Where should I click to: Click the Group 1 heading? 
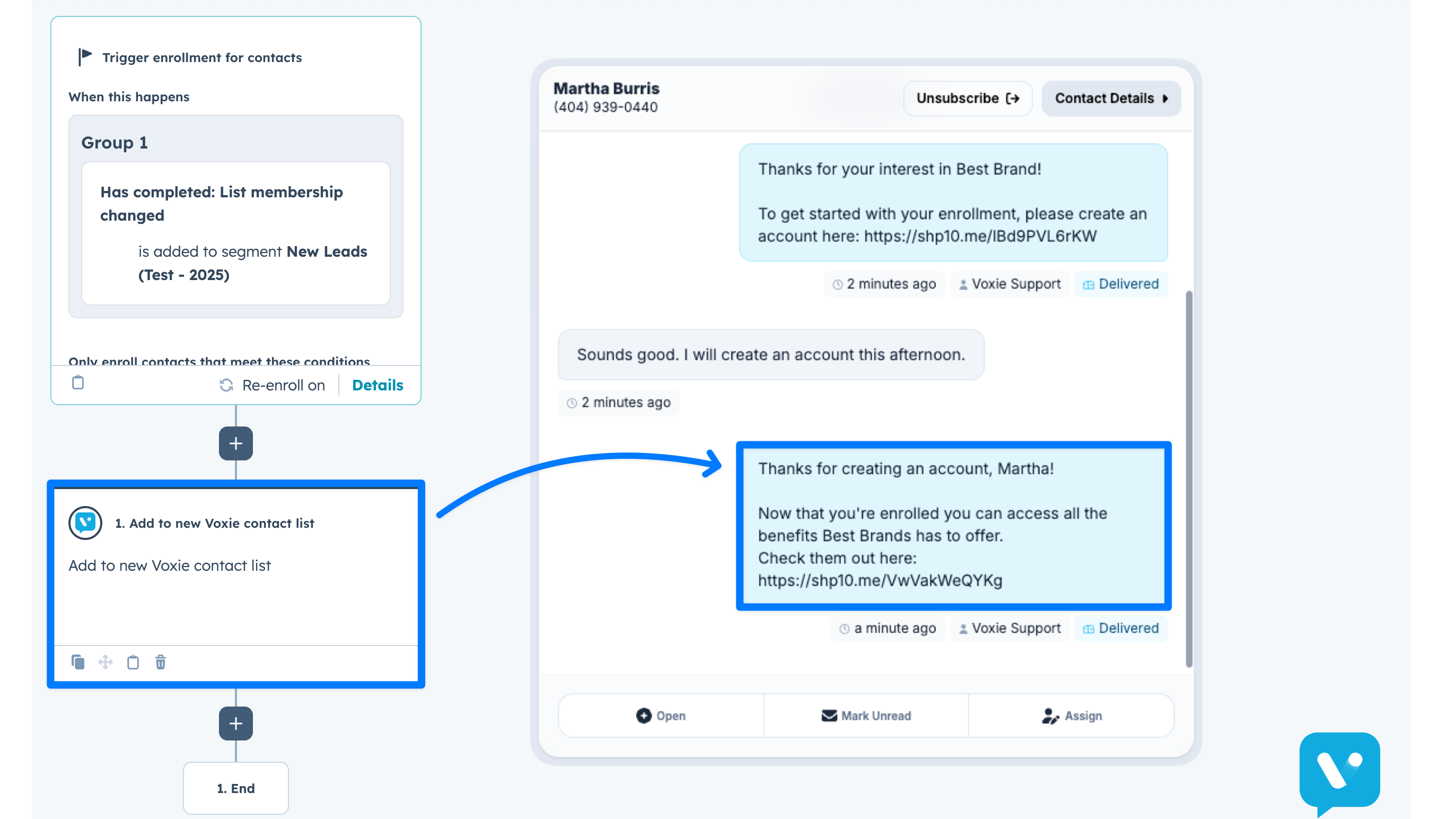point(114,143)
